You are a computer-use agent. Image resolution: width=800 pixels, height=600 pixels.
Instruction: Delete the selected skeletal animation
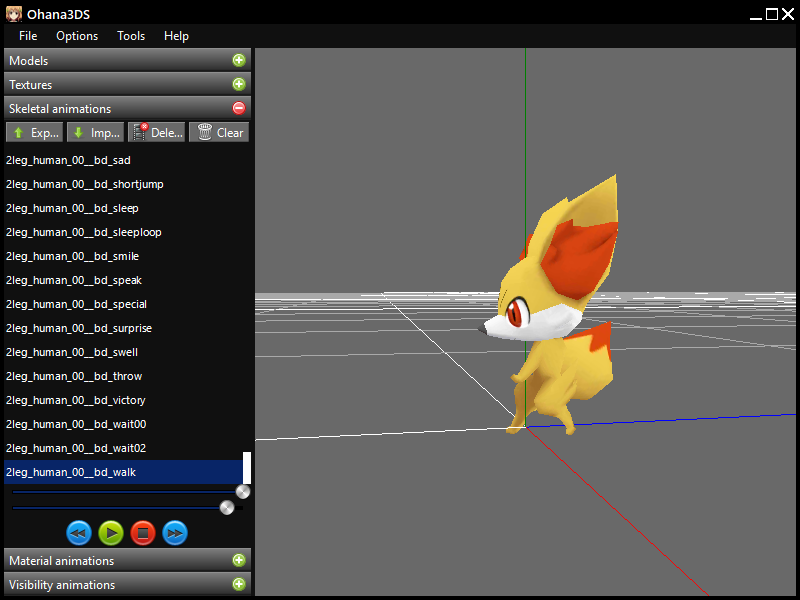(157, 132)
